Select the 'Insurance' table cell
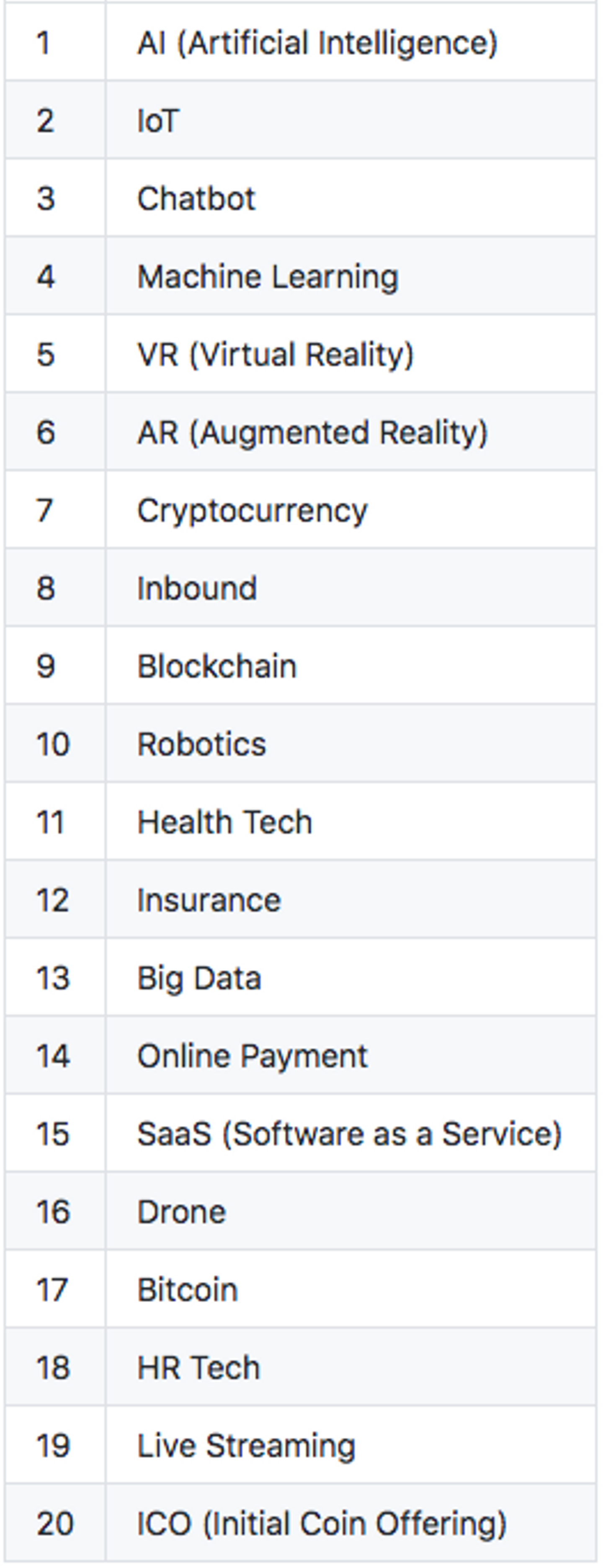Screen dimensions: 603x1568 pyautogui.click(x=209, y=900)
